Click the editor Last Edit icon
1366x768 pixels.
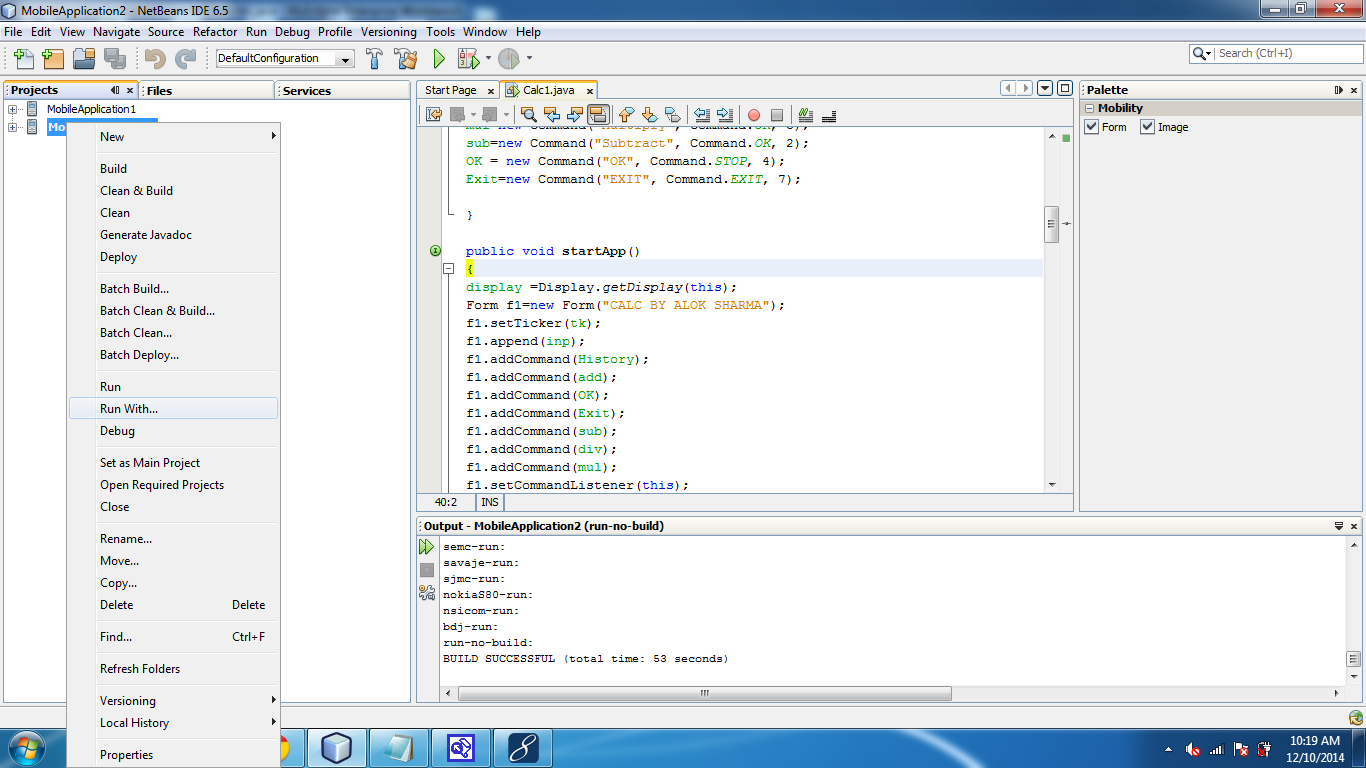[x=434, y=115]
